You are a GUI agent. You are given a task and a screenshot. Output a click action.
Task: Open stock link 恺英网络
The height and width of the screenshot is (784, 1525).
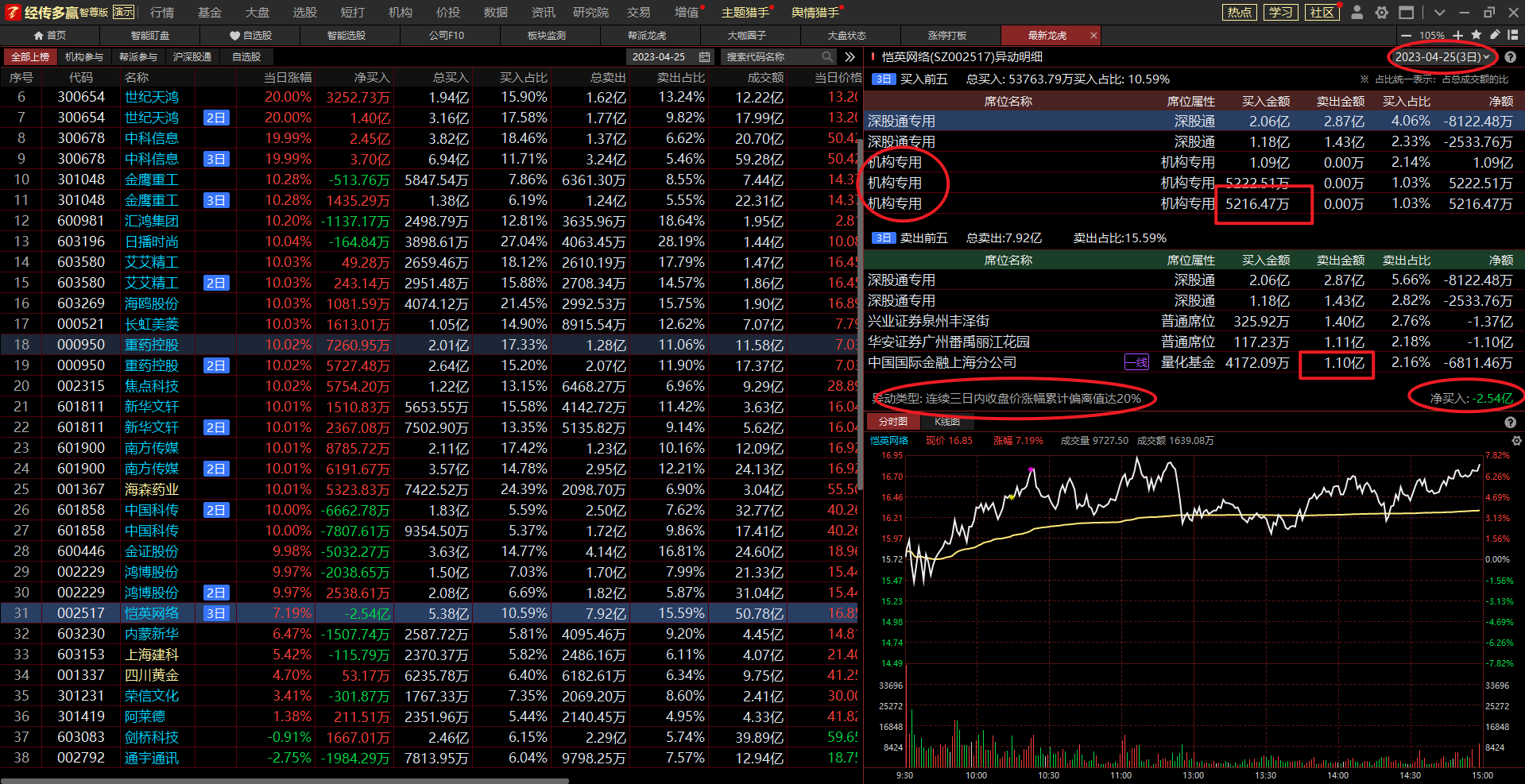click(152, 613)
